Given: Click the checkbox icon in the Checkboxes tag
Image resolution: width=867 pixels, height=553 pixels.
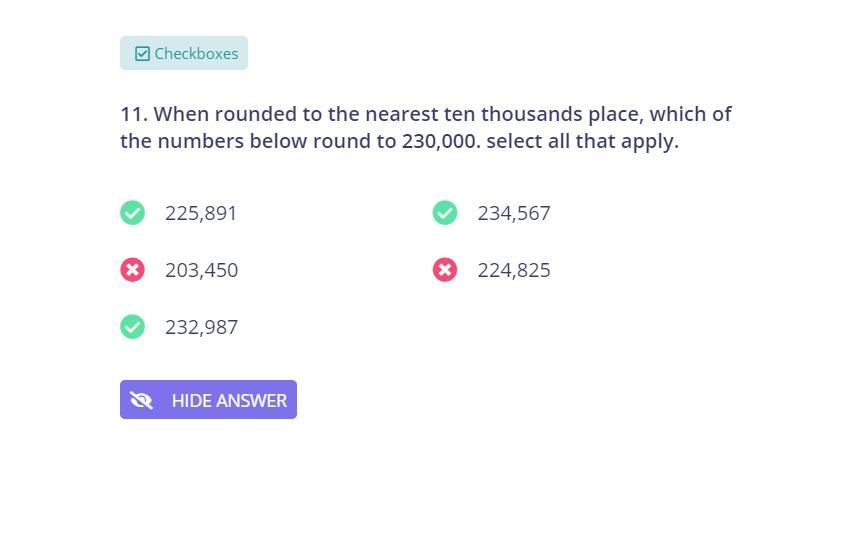Looking at the screenshot, I should coord(143,54).
